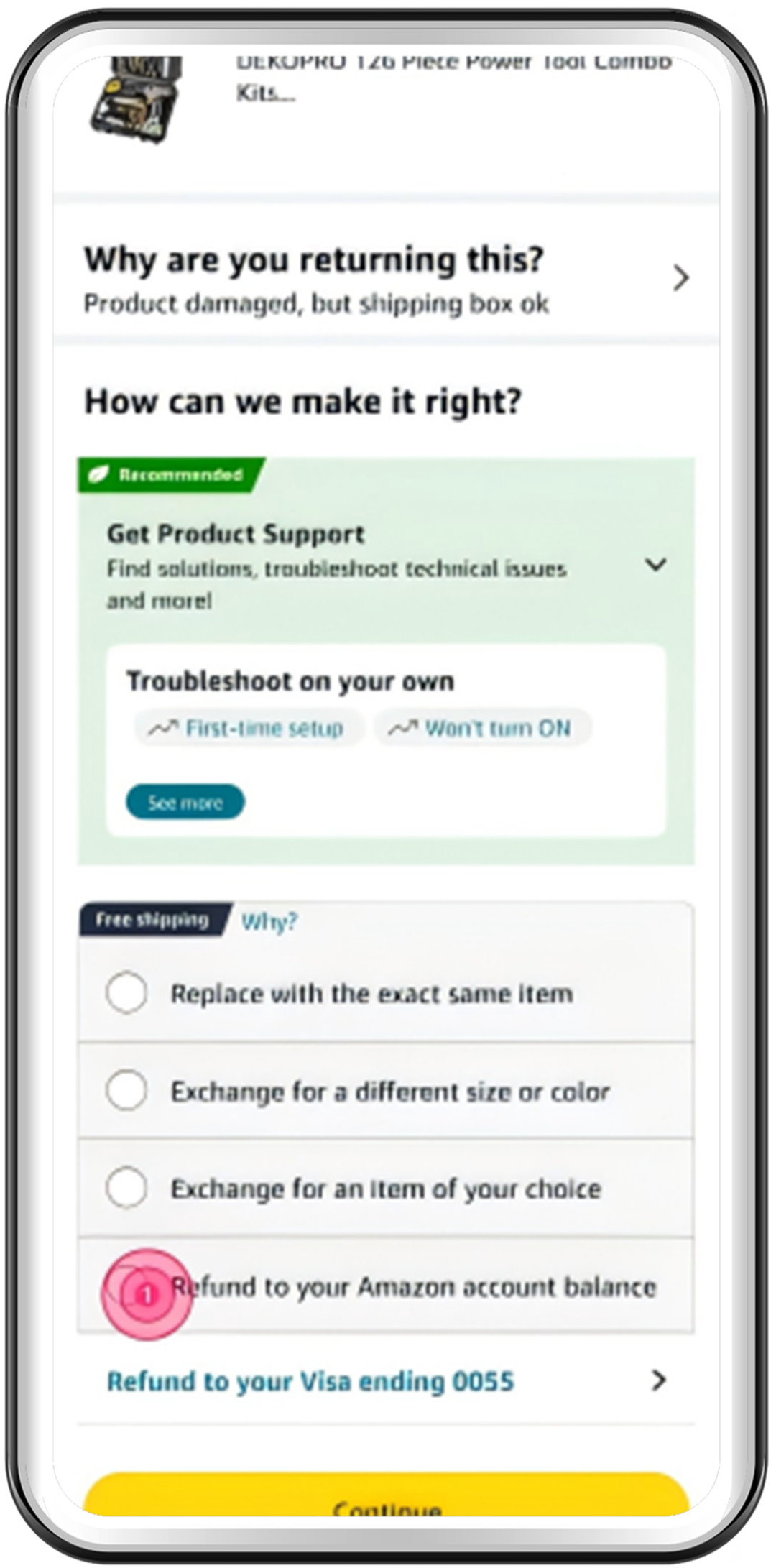The height and width of the screenshot is (1568, 776).
Task: Select "Replace with the exact same item"
Action: 126,993
